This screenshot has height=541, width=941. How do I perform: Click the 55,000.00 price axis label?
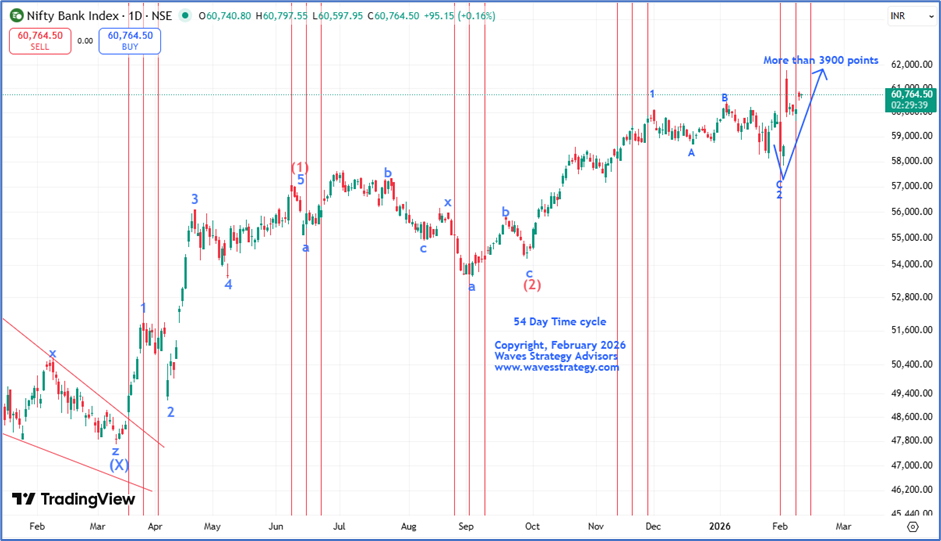click(x=912, y=237)
